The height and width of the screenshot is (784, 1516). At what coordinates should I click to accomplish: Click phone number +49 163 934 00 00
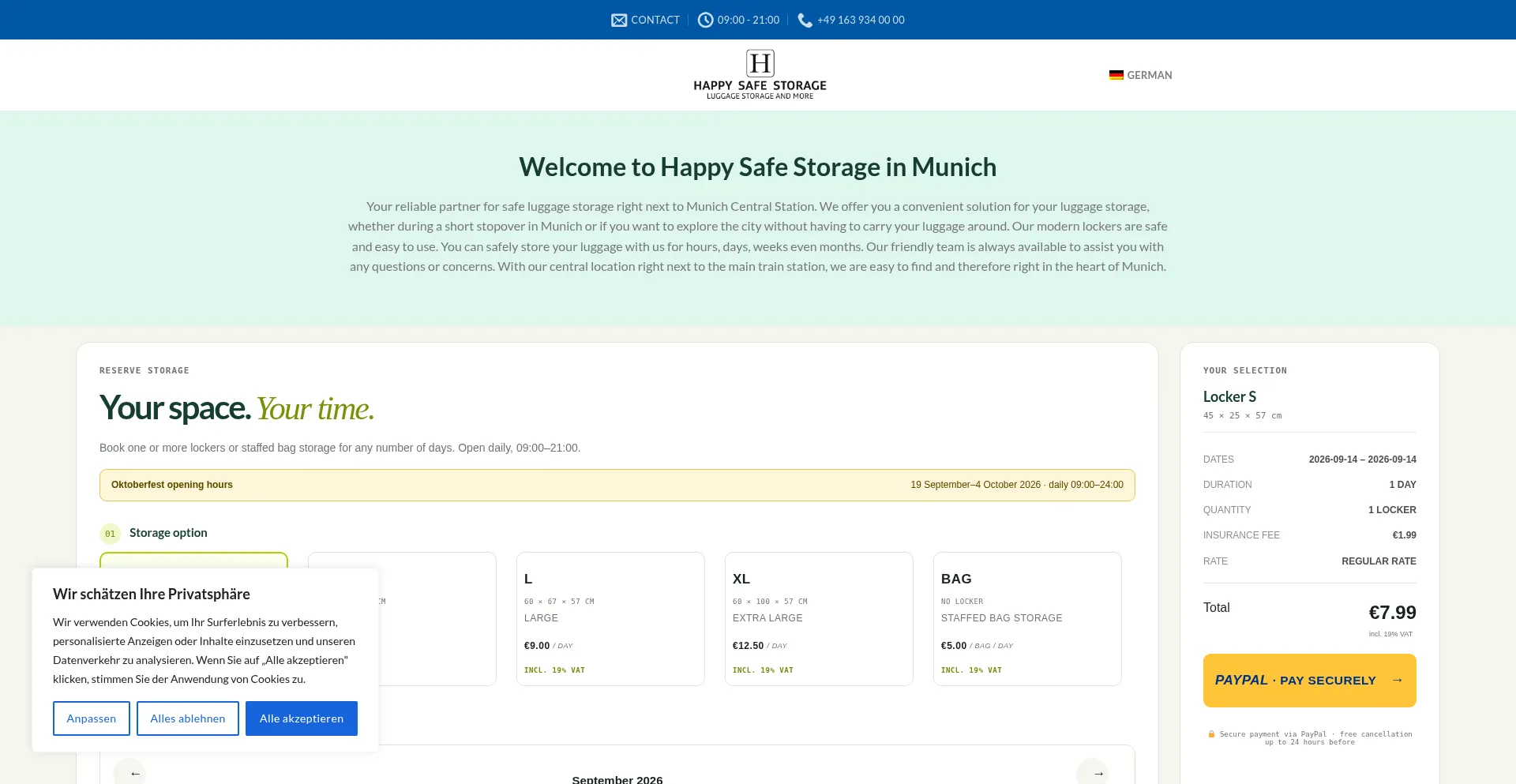coord(861,20)
